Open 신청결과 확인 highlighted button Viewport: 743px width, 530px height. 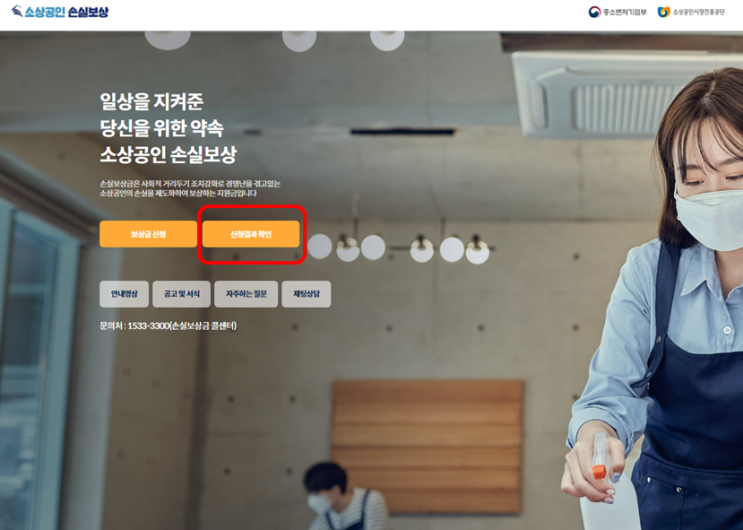click(251, 234)
